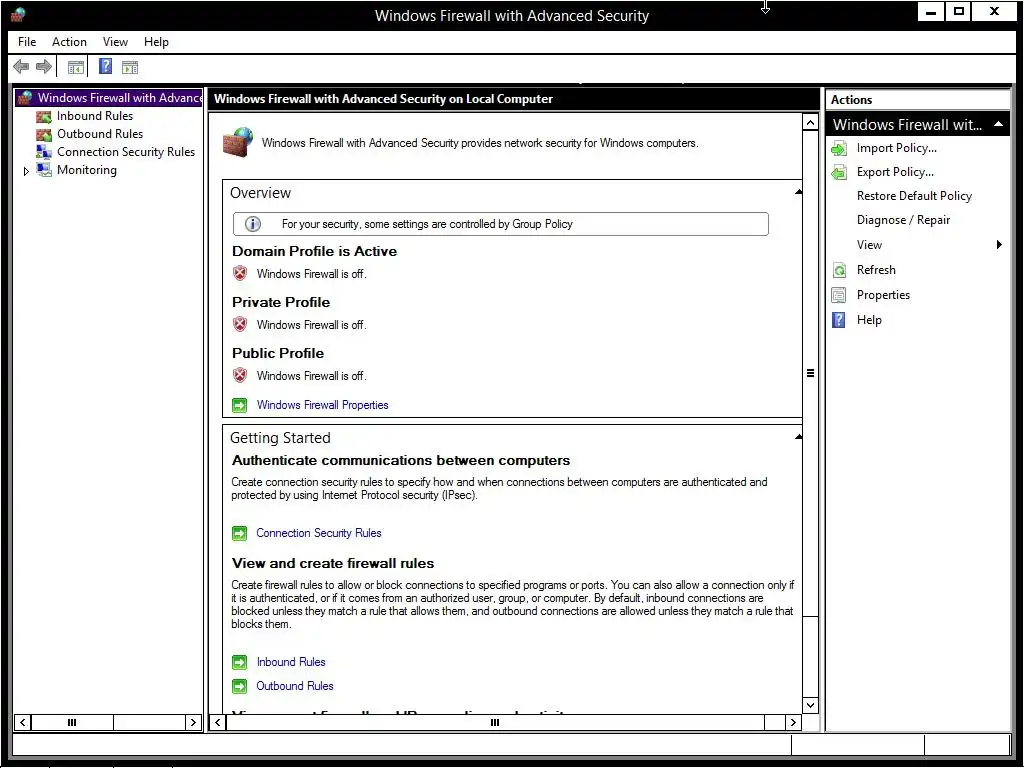Collapse the Windows Firewall Actions group header
Screen dimensions: 1024x768
[x=999, y=124]
